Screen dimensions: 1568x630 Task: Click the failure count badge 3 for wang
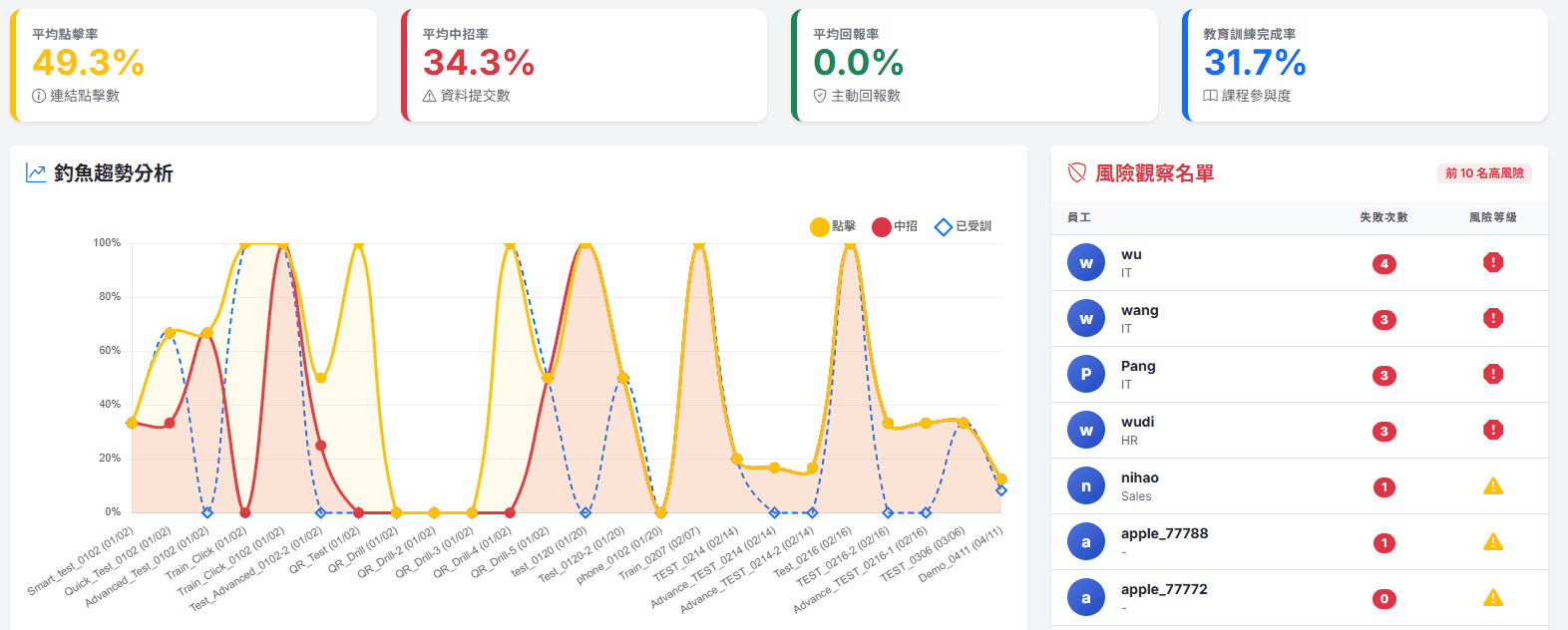click(1383, 320)
